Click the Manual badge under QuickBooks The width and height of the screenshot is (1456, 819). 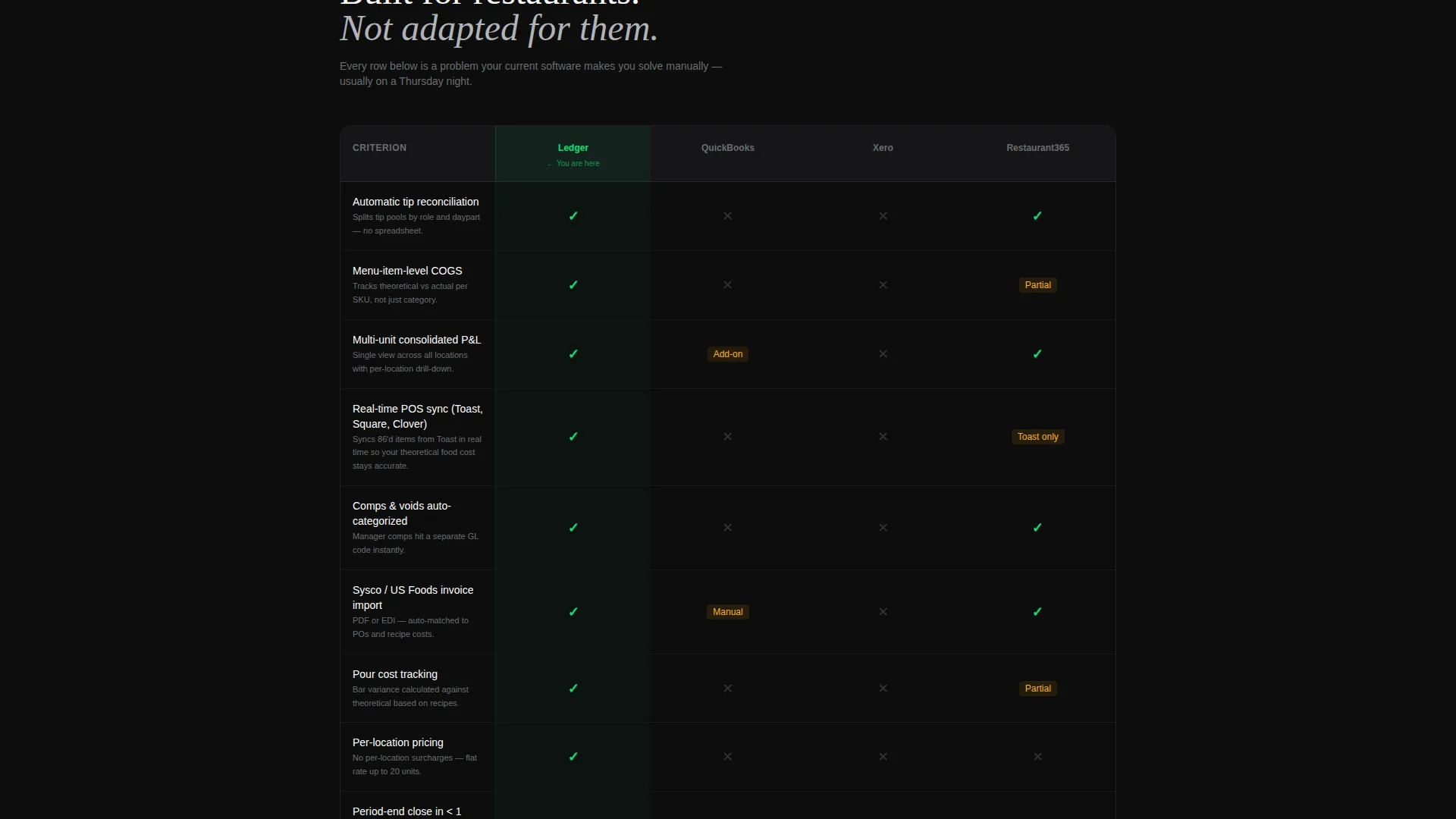click(728, 612)
